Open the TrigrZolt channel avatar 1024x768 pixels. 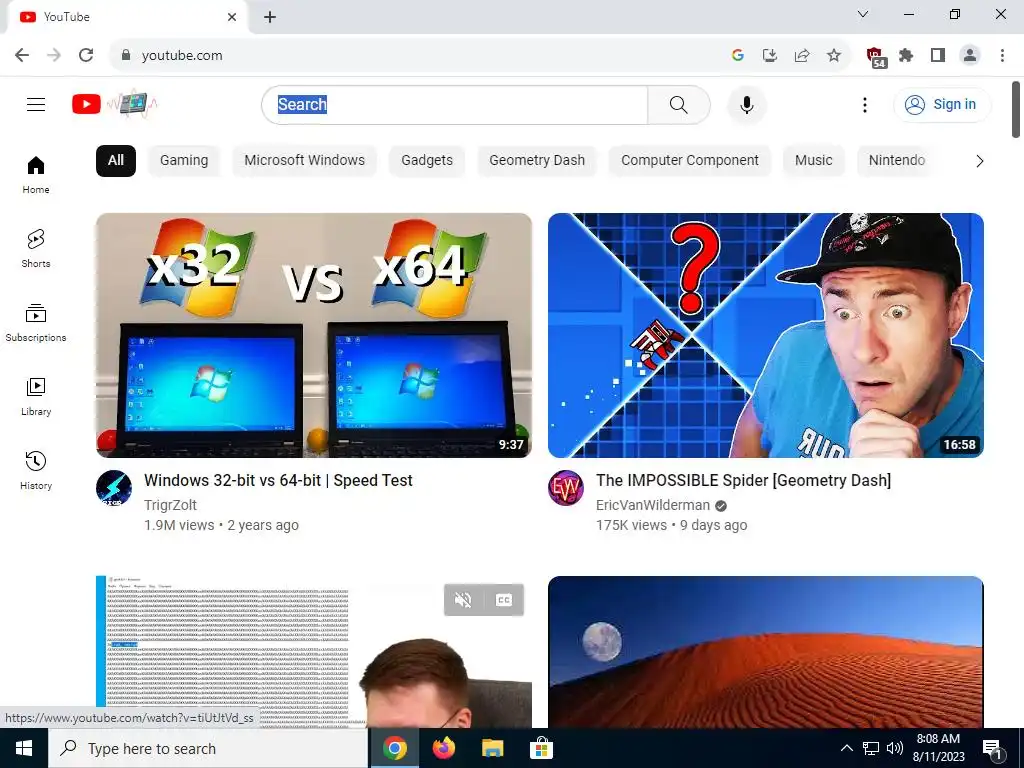click(114, 488)
